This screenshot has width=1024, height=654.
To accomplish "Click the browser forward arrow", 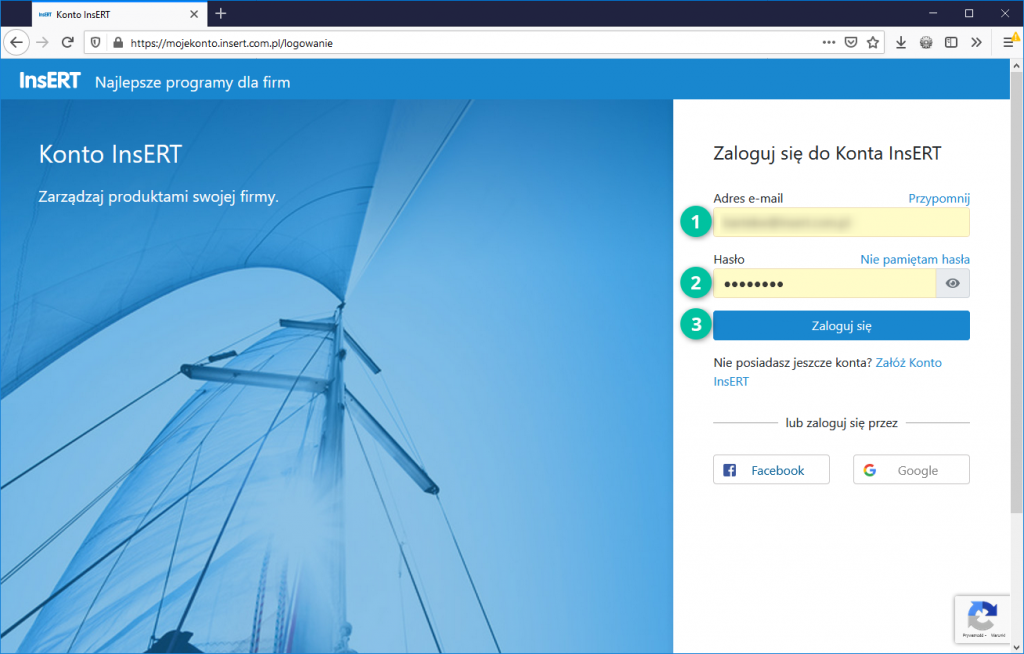I will click(42, 42).
